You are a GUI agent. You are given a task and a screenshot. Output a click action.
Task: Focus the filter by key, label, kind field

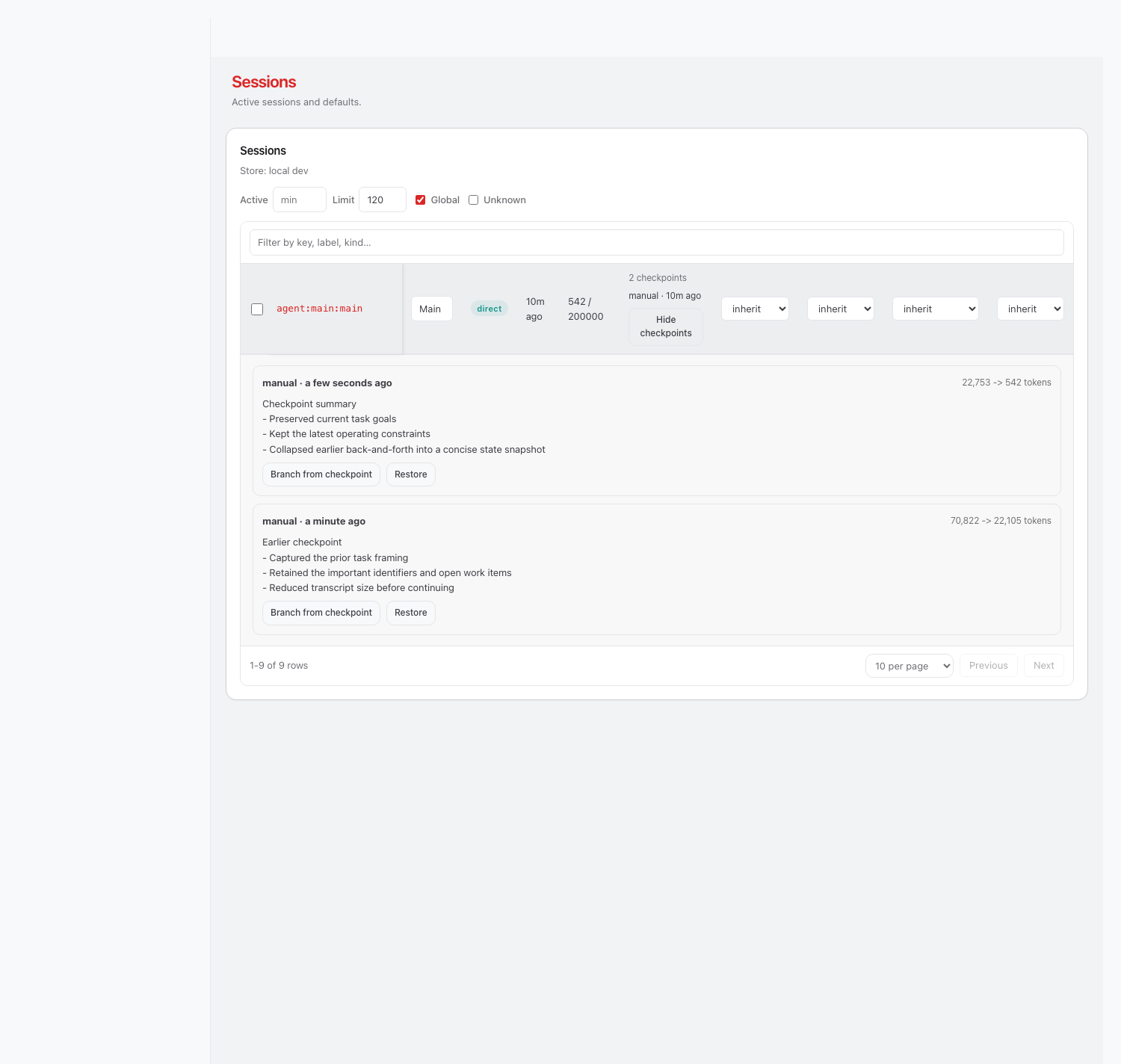(656, 243)
